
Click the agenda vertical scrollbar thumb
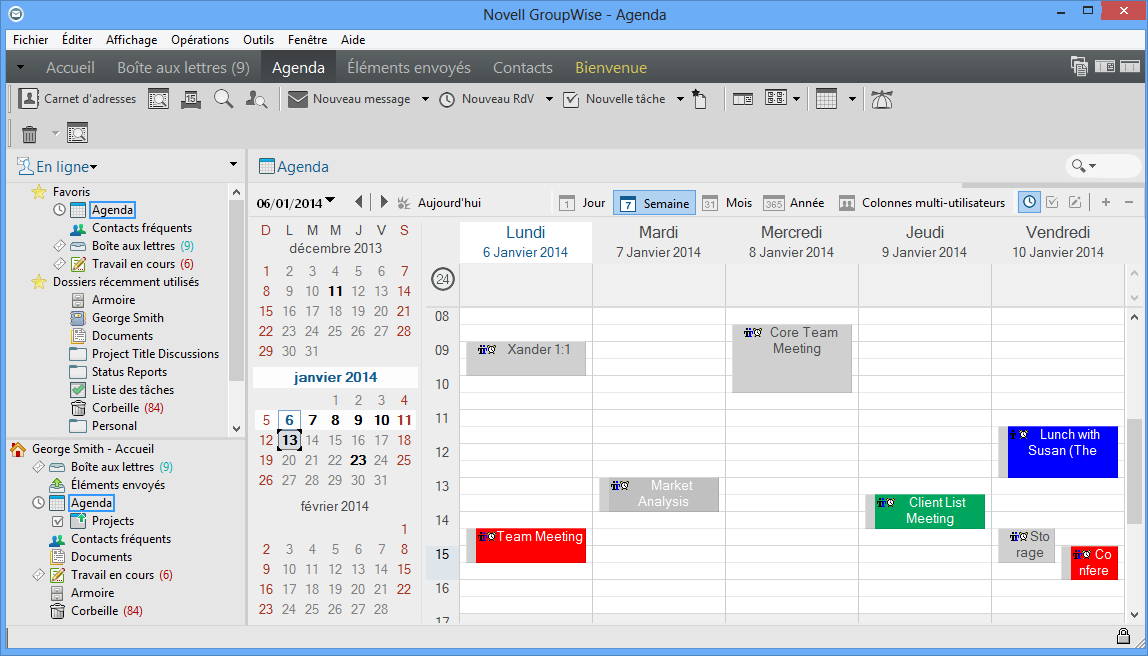point(1133,471)
